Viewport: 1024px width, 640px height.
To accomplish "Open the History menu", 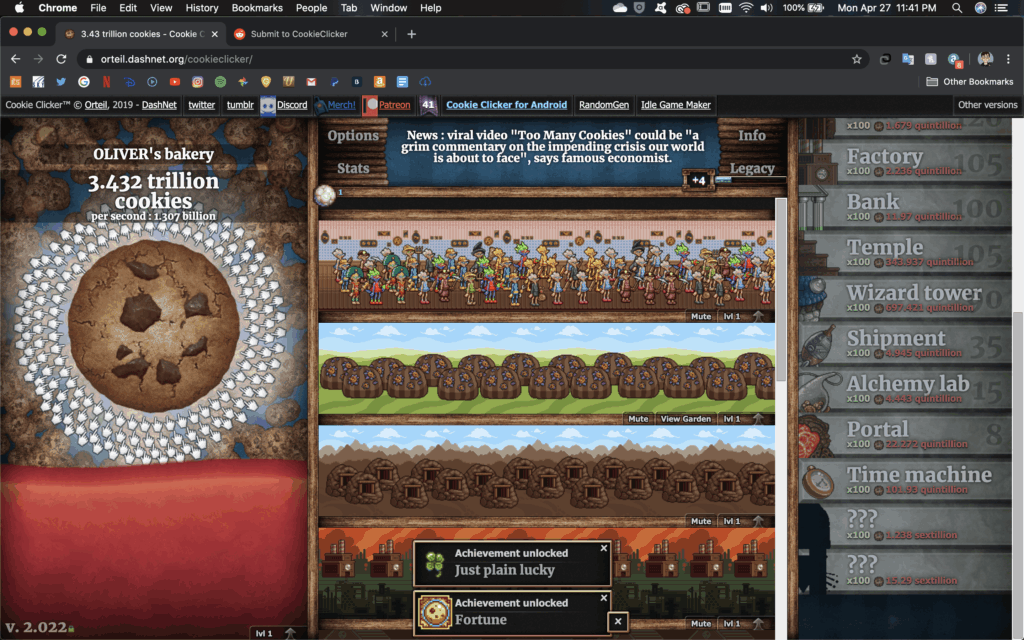I will pos(202,8).
